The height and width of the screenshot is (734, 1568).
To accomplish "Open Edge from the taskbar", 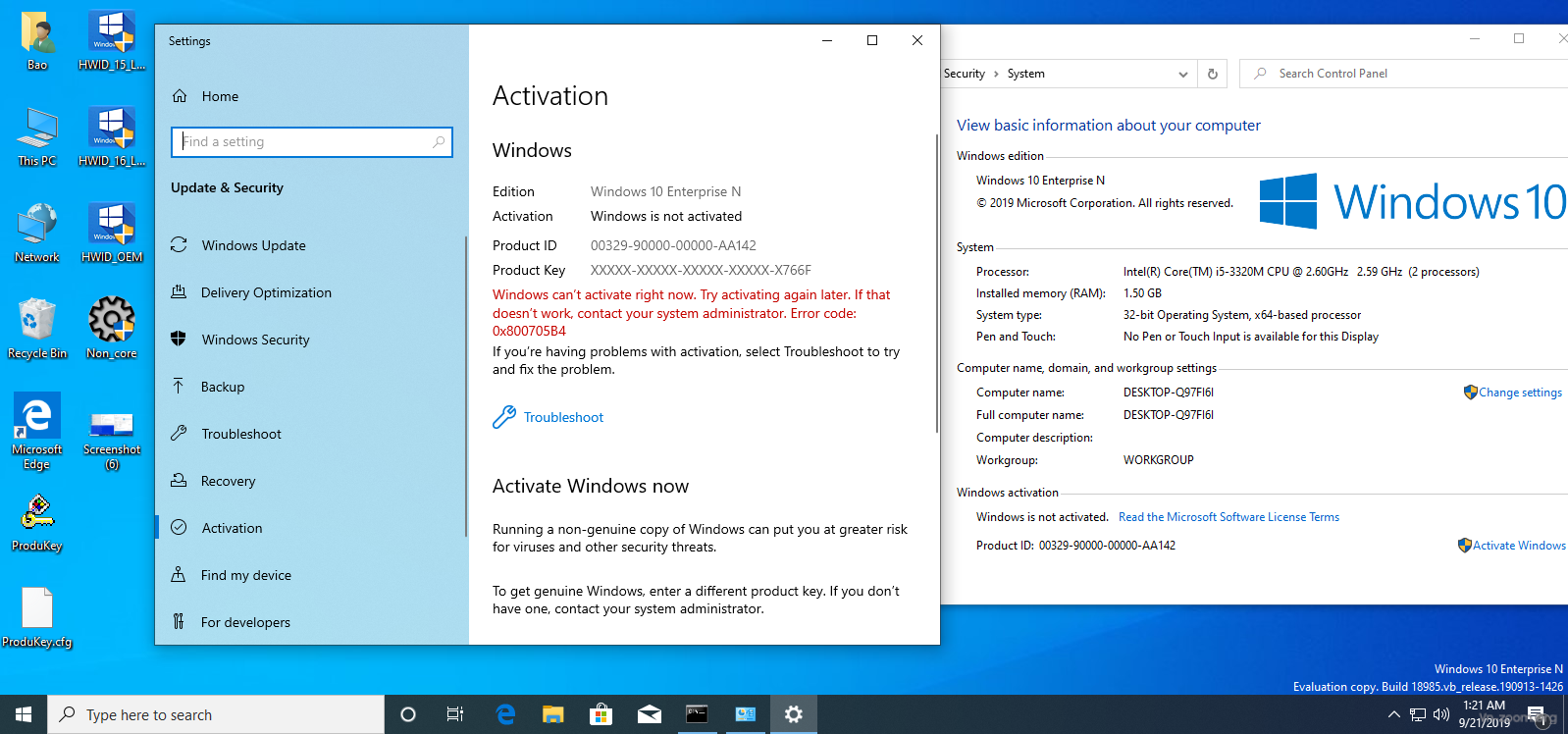I will pyautogui.click(x=505, y=714).
